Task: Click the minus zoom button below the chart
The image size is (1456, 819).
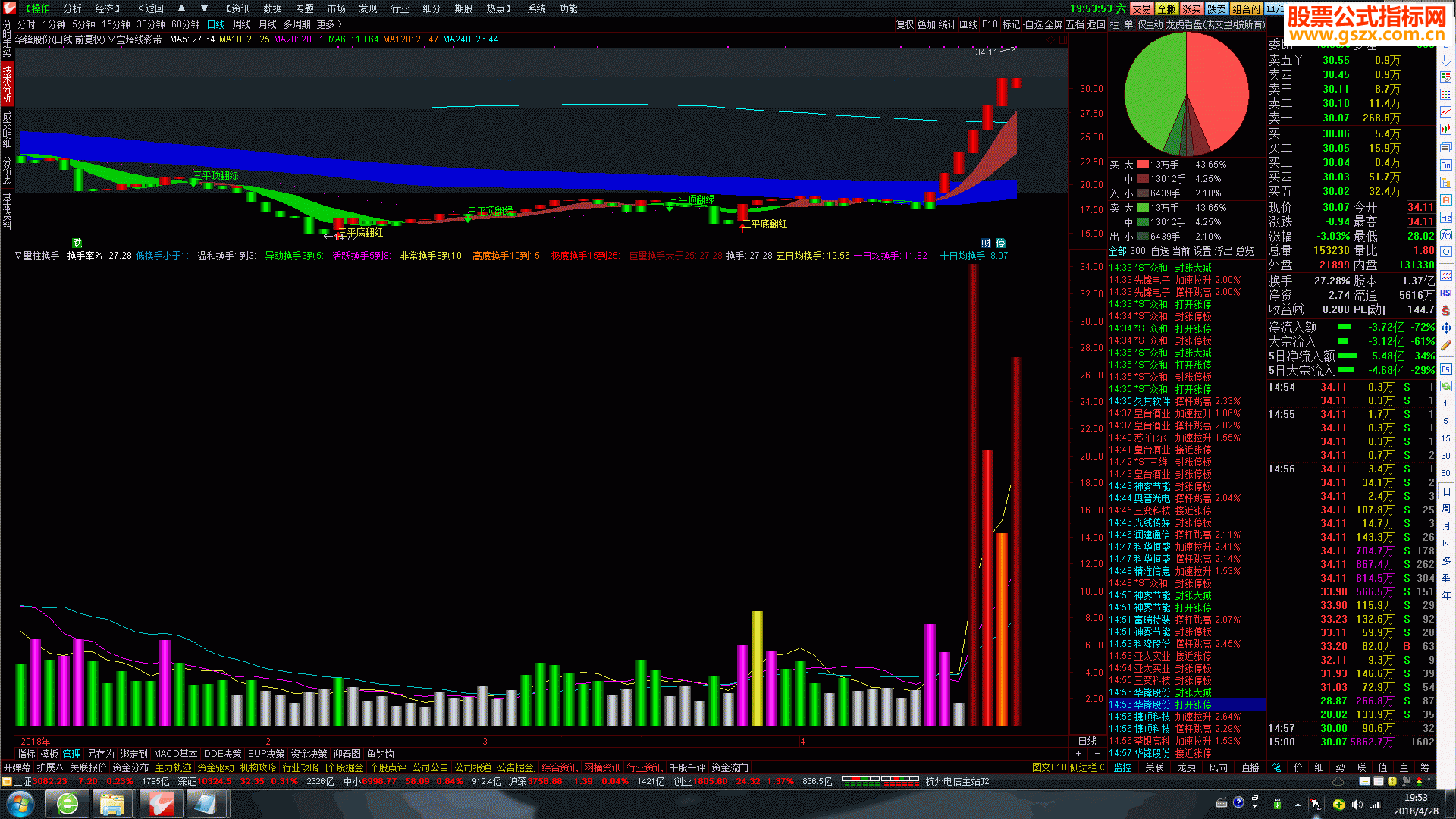Action: [1097, 754]
